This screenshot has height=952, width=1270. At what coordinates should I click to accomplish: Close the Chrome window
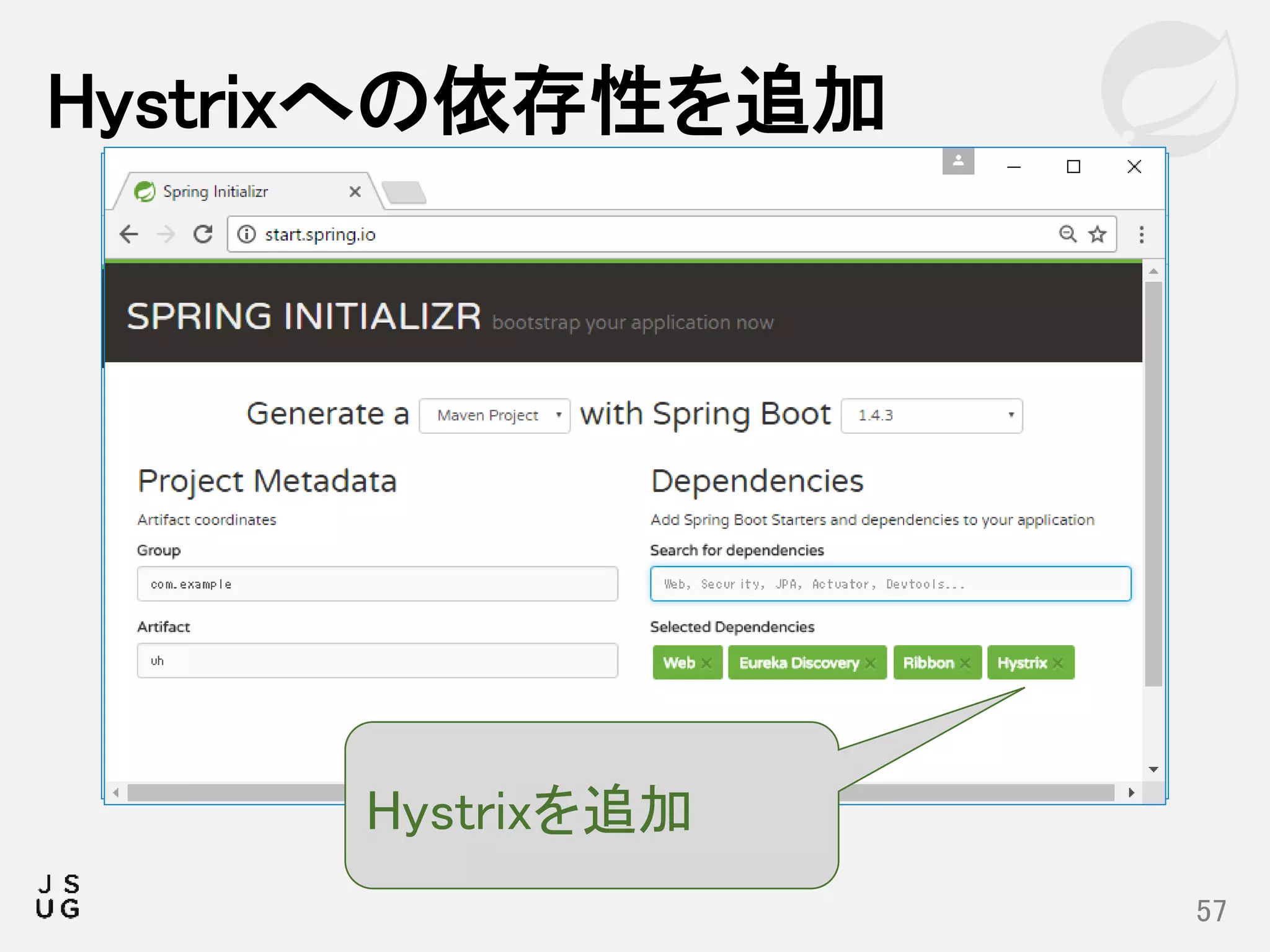[1134, 167]
